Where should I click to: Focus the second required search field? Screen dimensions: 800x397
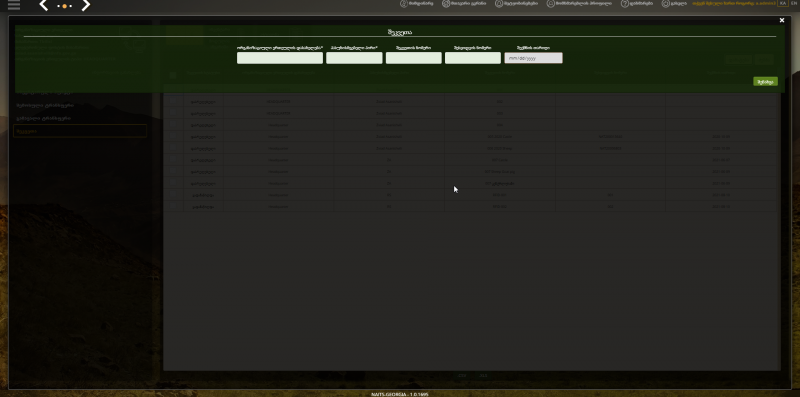pos(354,58)
